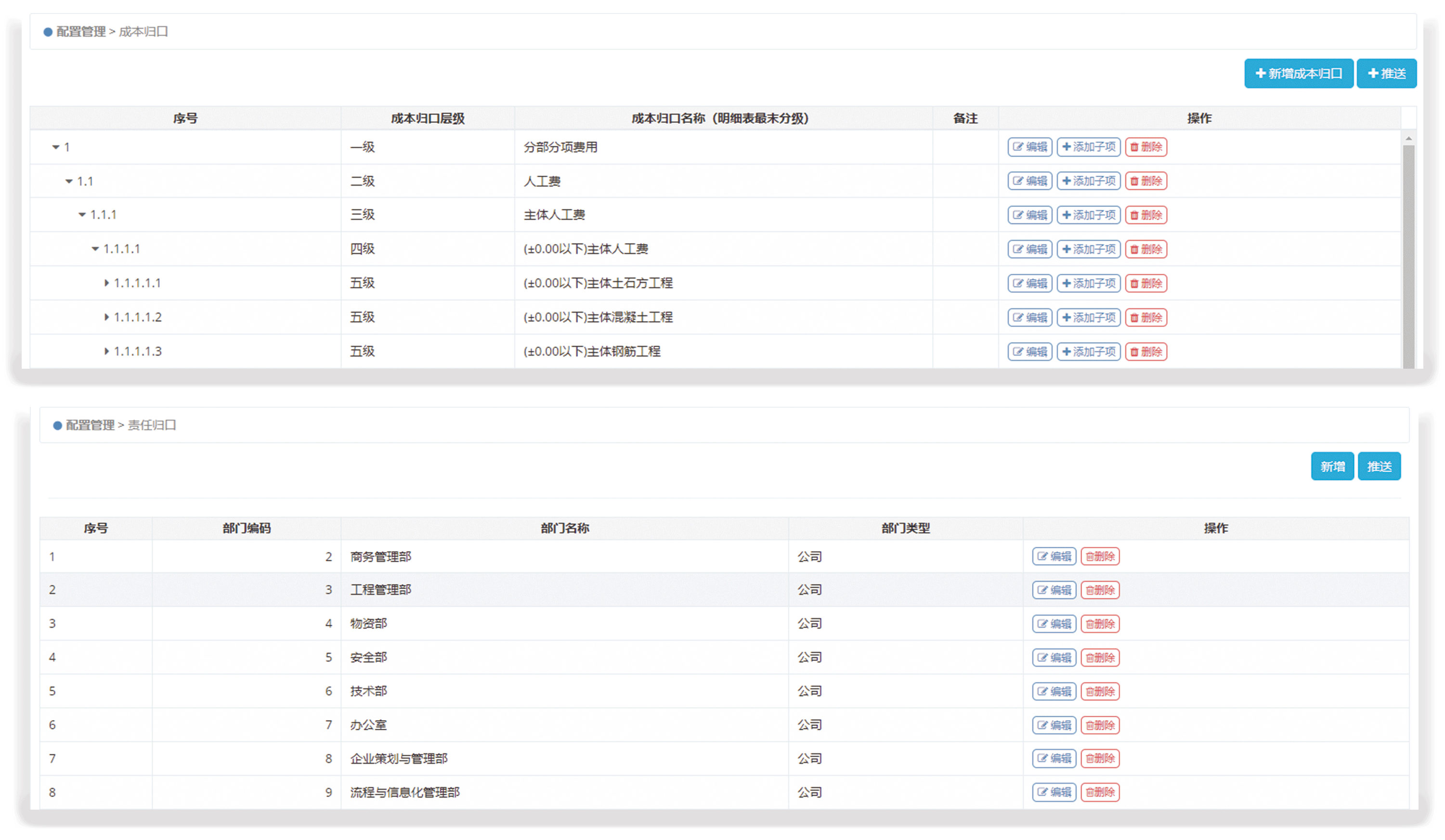Click scrollbar up arrow in cost table
The height and width of the screenshot is (840, 1445).
point(1408,138)
